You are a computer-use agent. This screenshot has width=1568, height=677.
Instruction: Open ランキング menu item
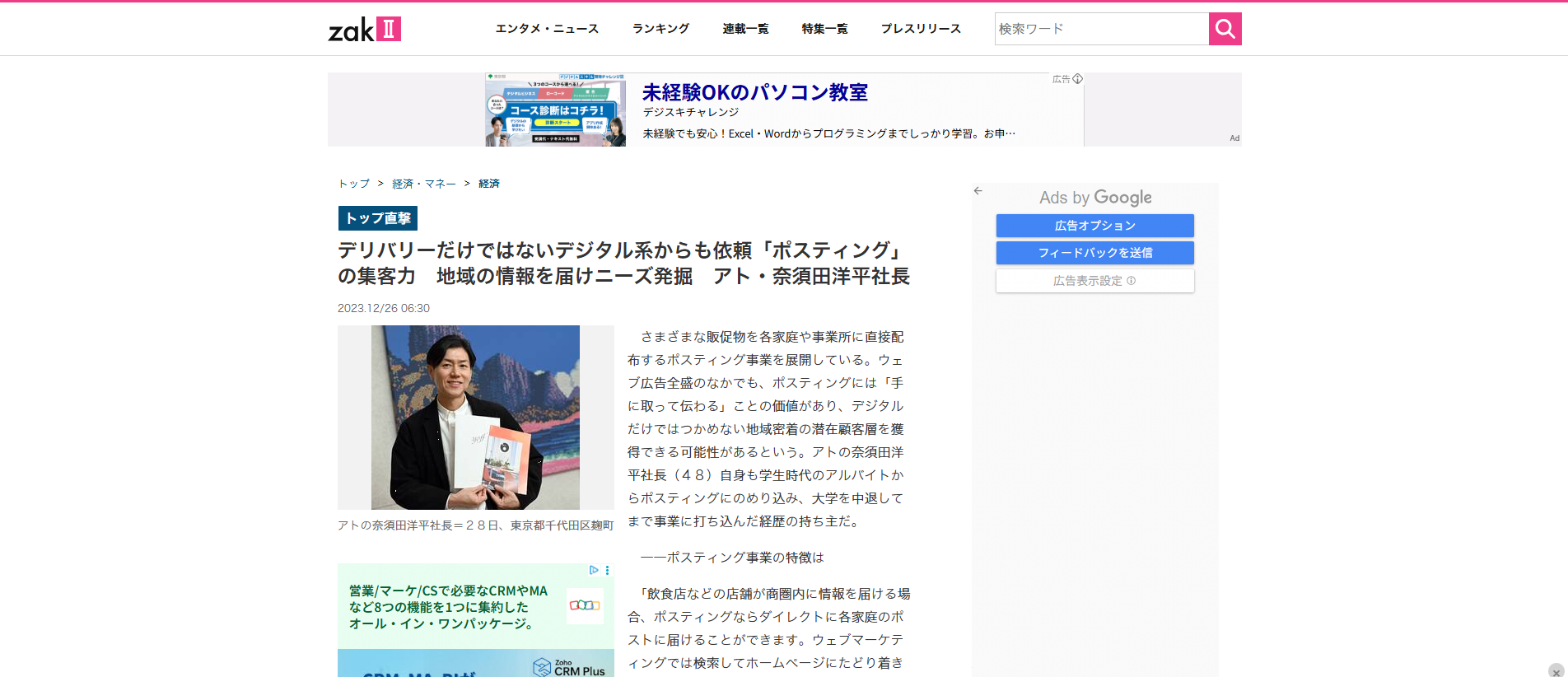coord(660,29)
